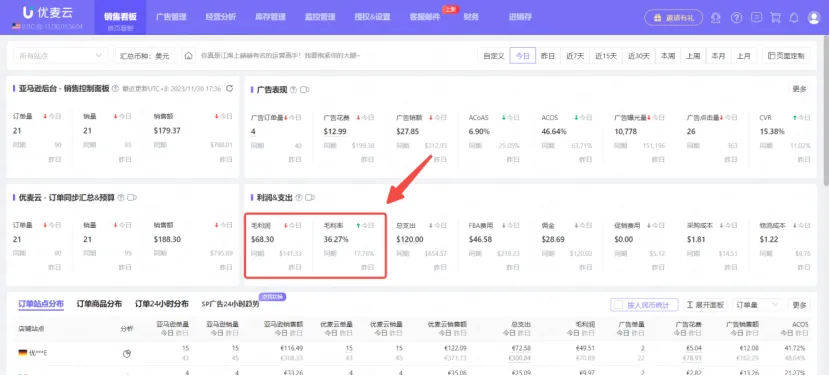Select the 上月 date range
Image resolution: width=830 pixels, height=376 pixels.
click(x=744, y=56)
